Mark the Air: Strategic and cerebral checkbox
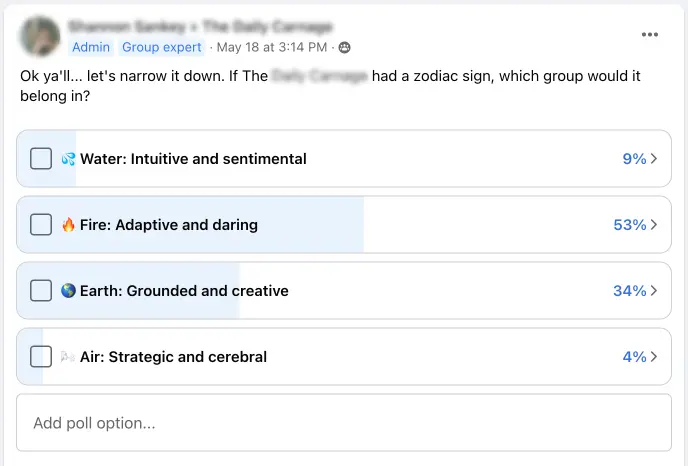688x466 pixels. tap(41, 357)
